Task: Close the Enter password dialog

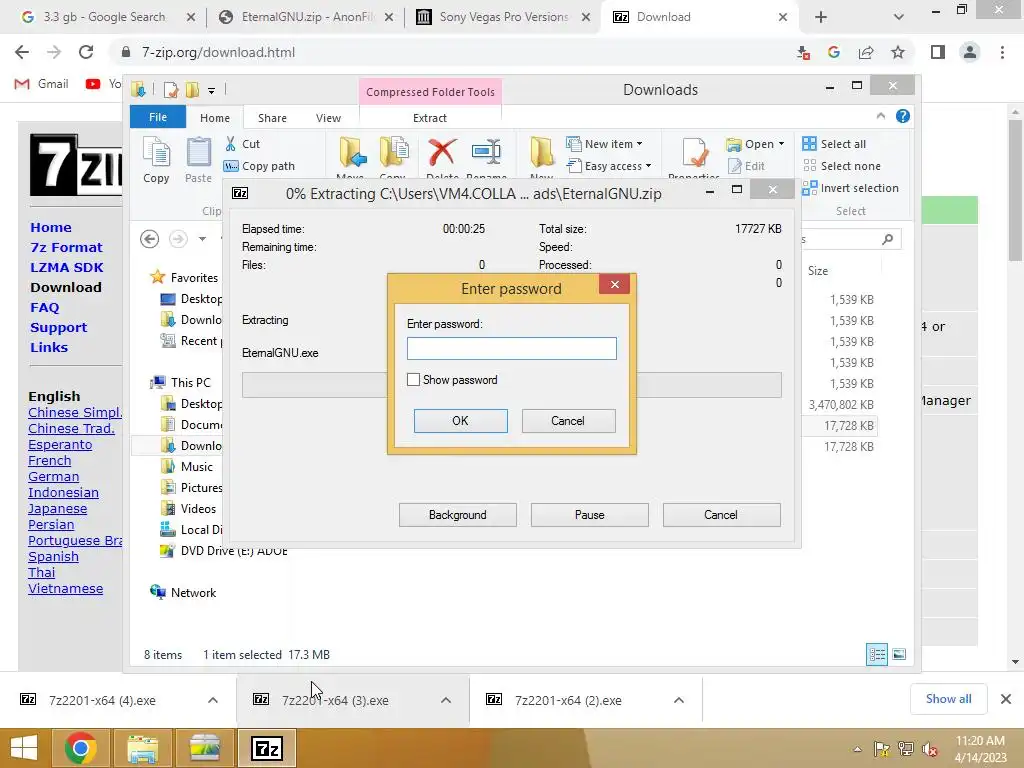Action: coord(615,284)
